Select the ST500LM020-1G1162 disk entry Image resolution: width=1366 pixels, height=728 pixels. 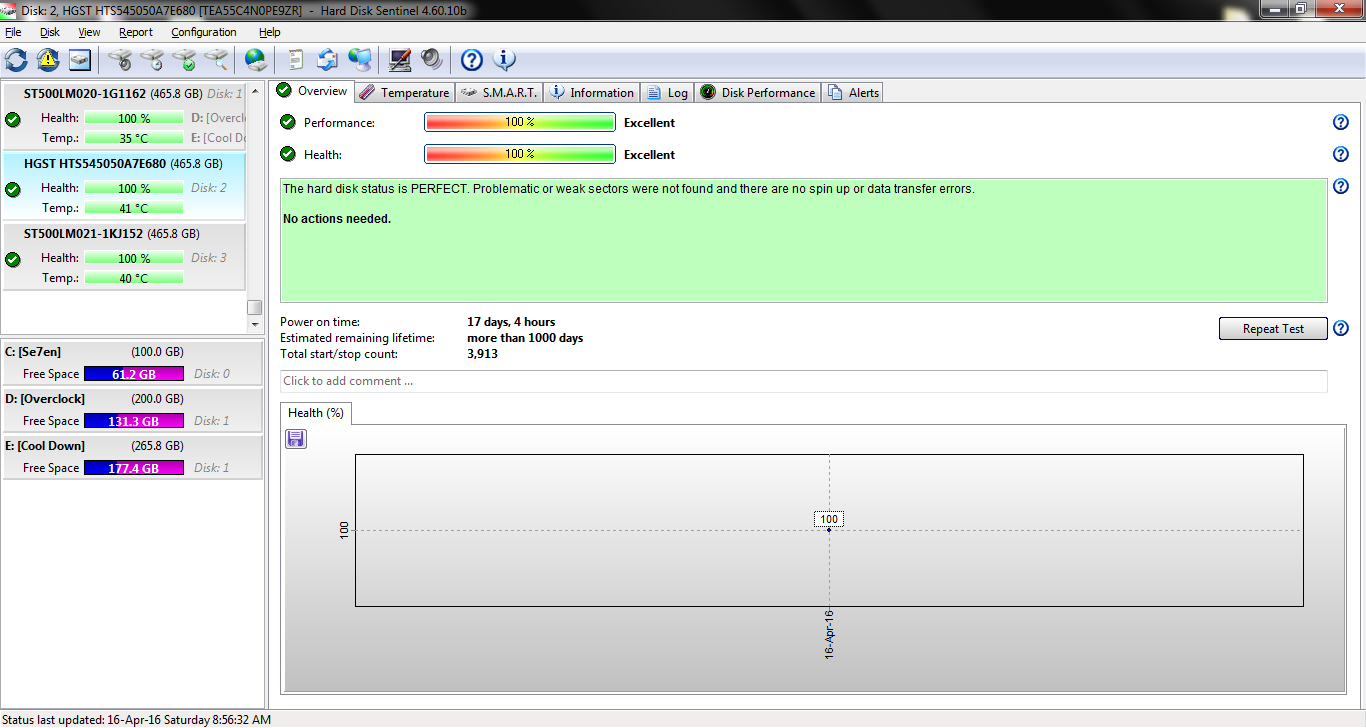pyautogui.click(x=124, y=116)
